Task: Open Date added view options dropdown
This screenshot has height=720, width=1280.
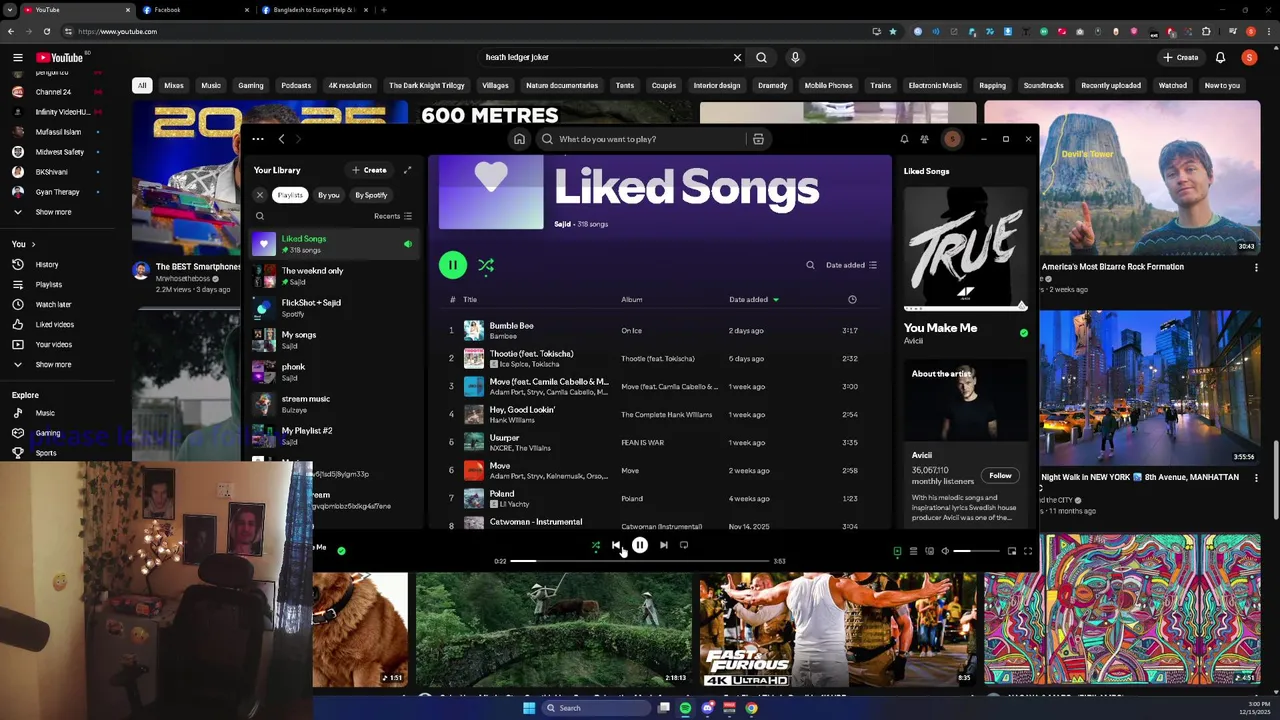Action: [851, 265]
